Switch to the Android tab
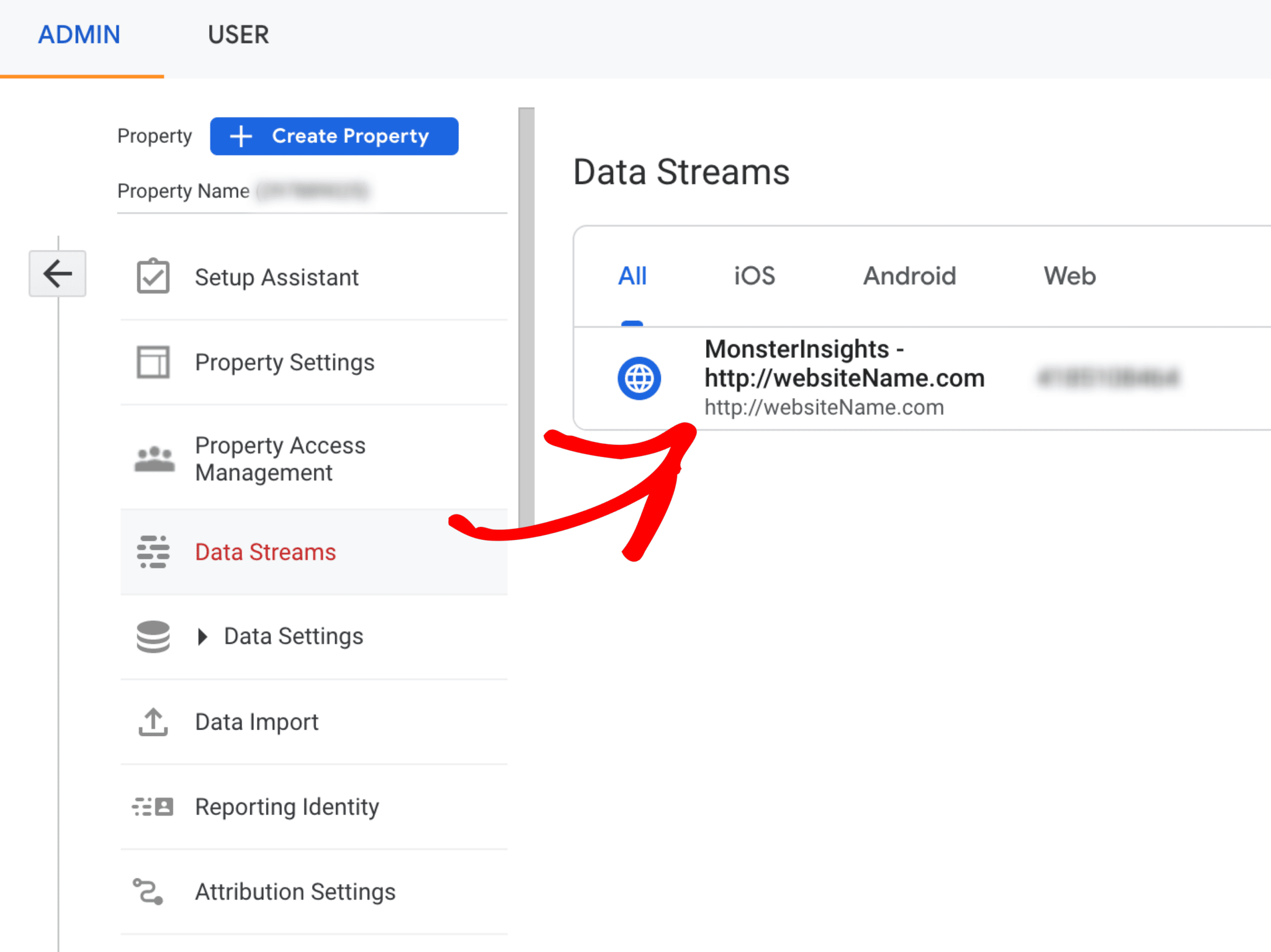1271x952 pixels. click(909, 276)
